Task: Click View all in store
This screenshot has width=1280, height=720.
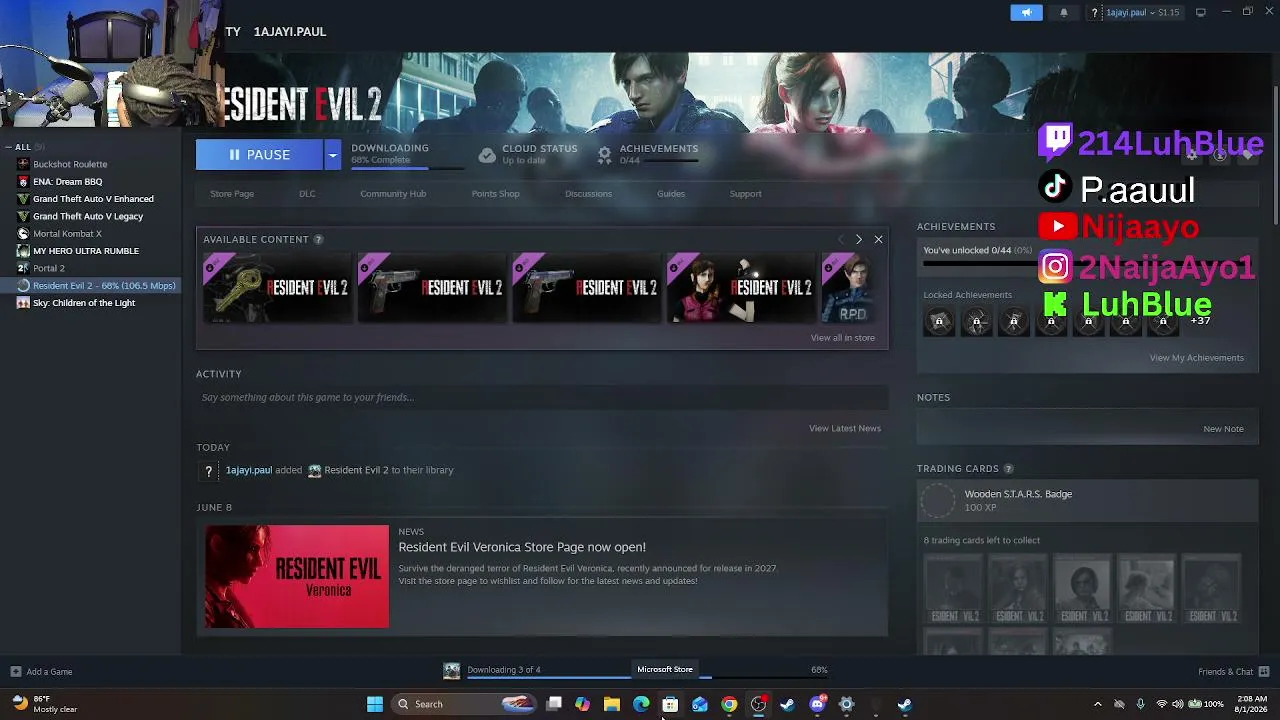Action: [x=843, y=338]
